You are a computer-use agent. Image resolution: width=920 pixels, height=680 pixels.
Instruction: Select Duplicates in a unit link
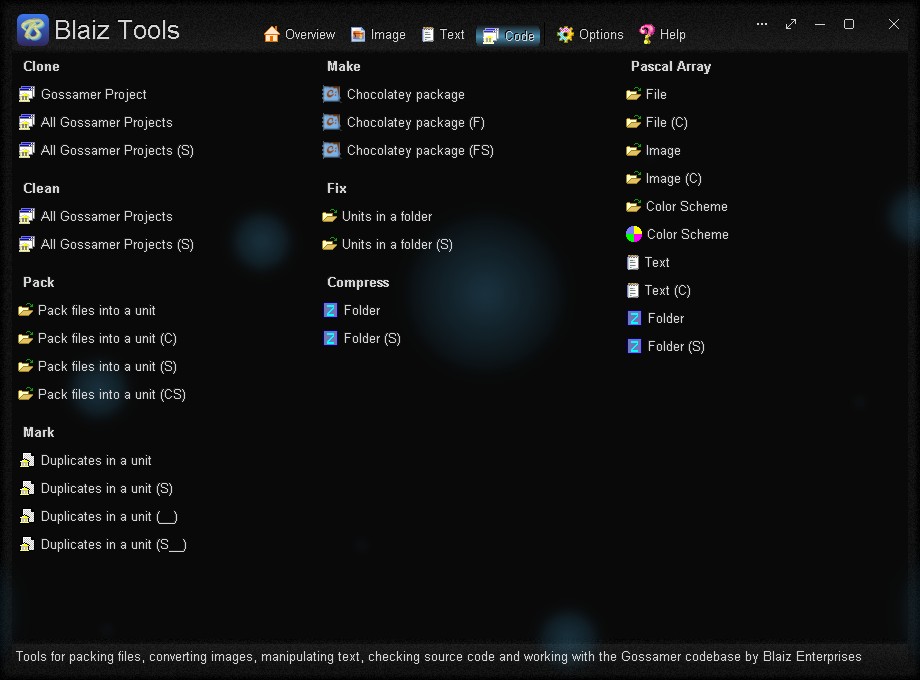coord(96,460)
